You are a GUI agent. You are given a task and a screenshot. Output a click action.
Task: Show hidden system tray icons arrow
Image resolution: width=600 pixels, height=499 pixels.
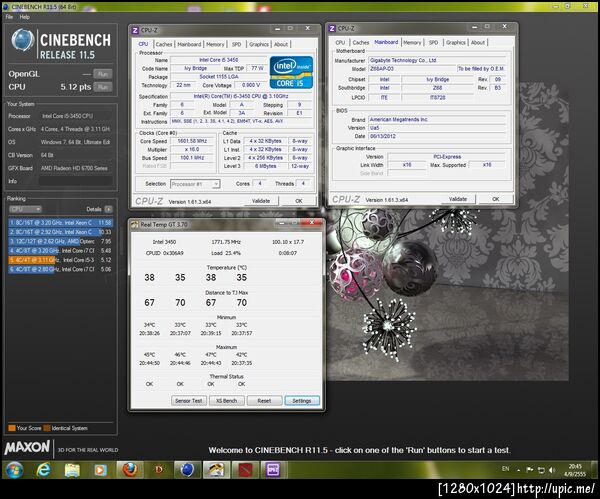(x=518, y=470)
